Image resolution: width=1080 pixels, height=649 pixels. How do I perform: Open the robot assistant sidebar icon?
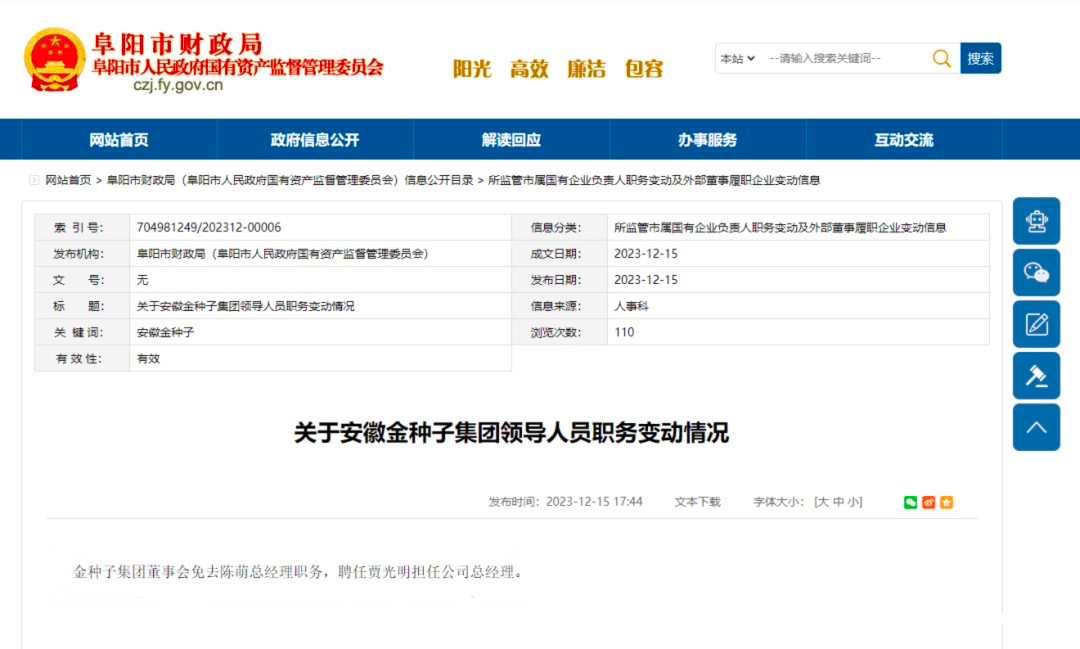pyautogui.click(x=1036, y=221)
